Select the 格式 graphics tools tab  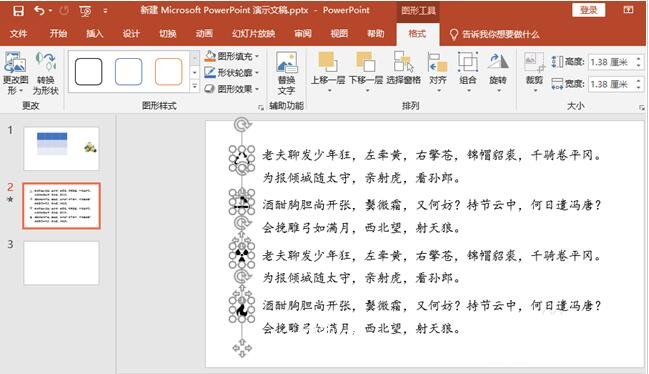[417, 34]
